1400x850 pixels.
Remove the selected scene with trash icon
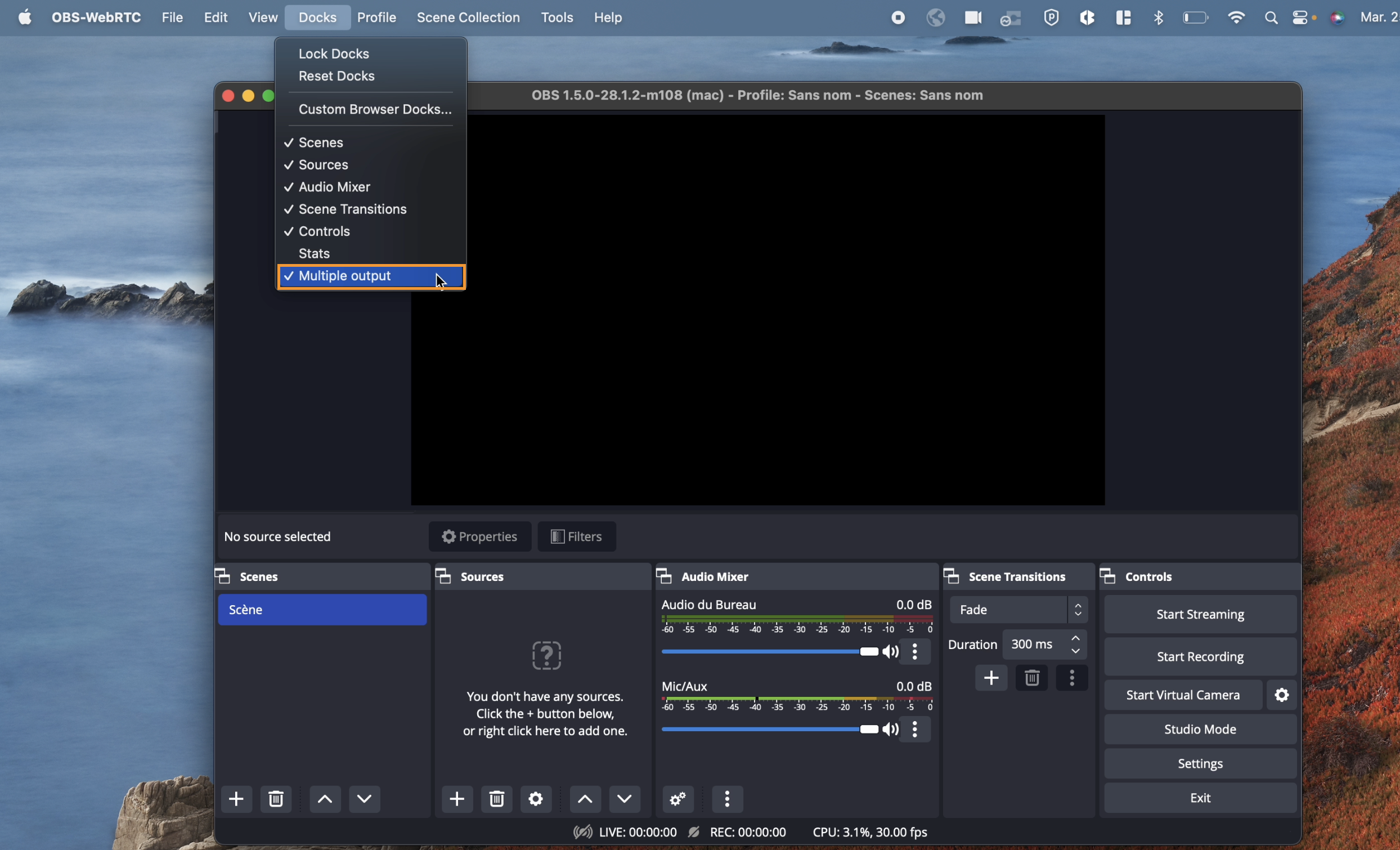(276, 799)
